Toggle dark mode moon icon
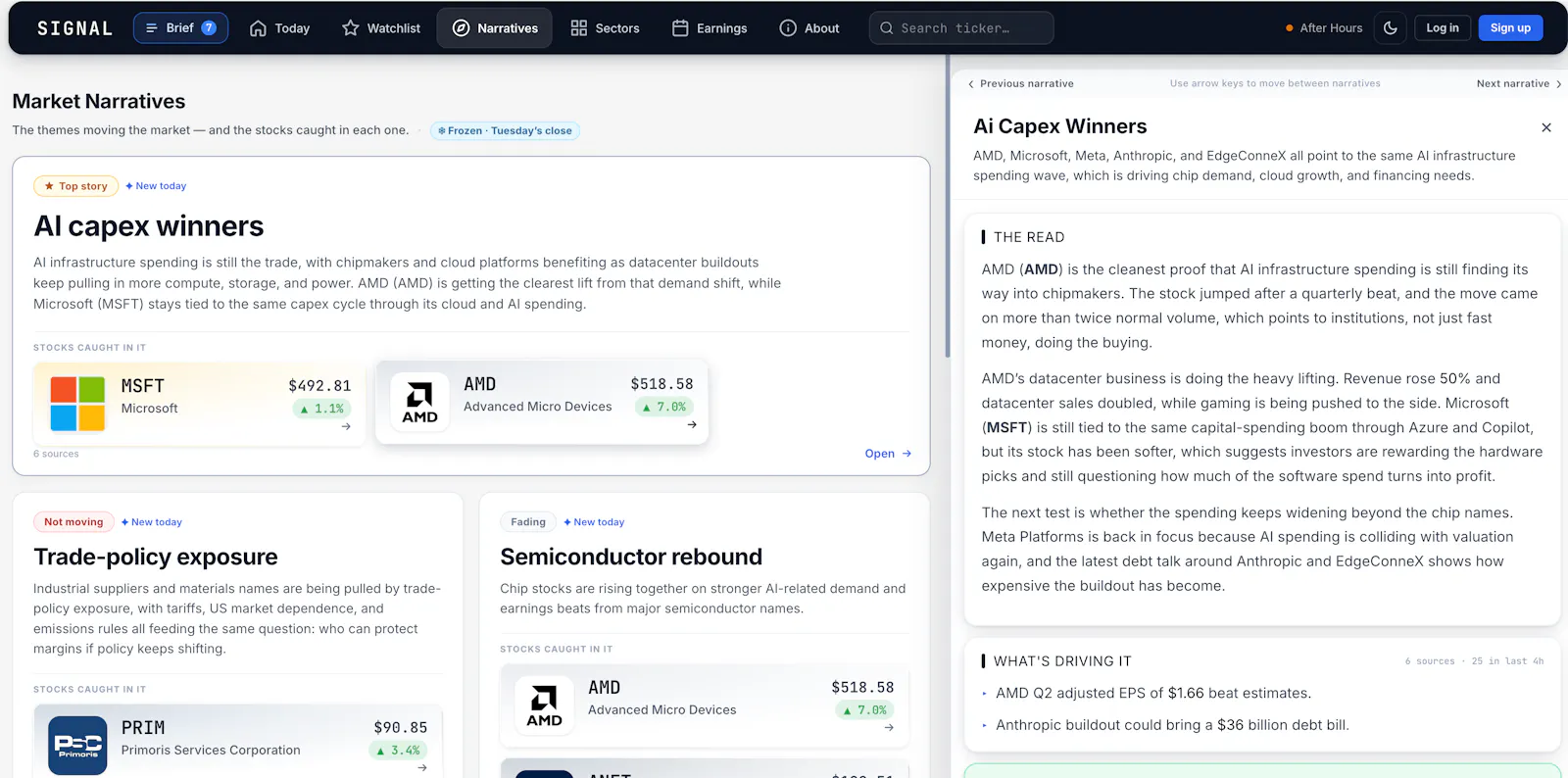Image resolution: width=1568 pixels, height=778 pixels. point(1391,28)
